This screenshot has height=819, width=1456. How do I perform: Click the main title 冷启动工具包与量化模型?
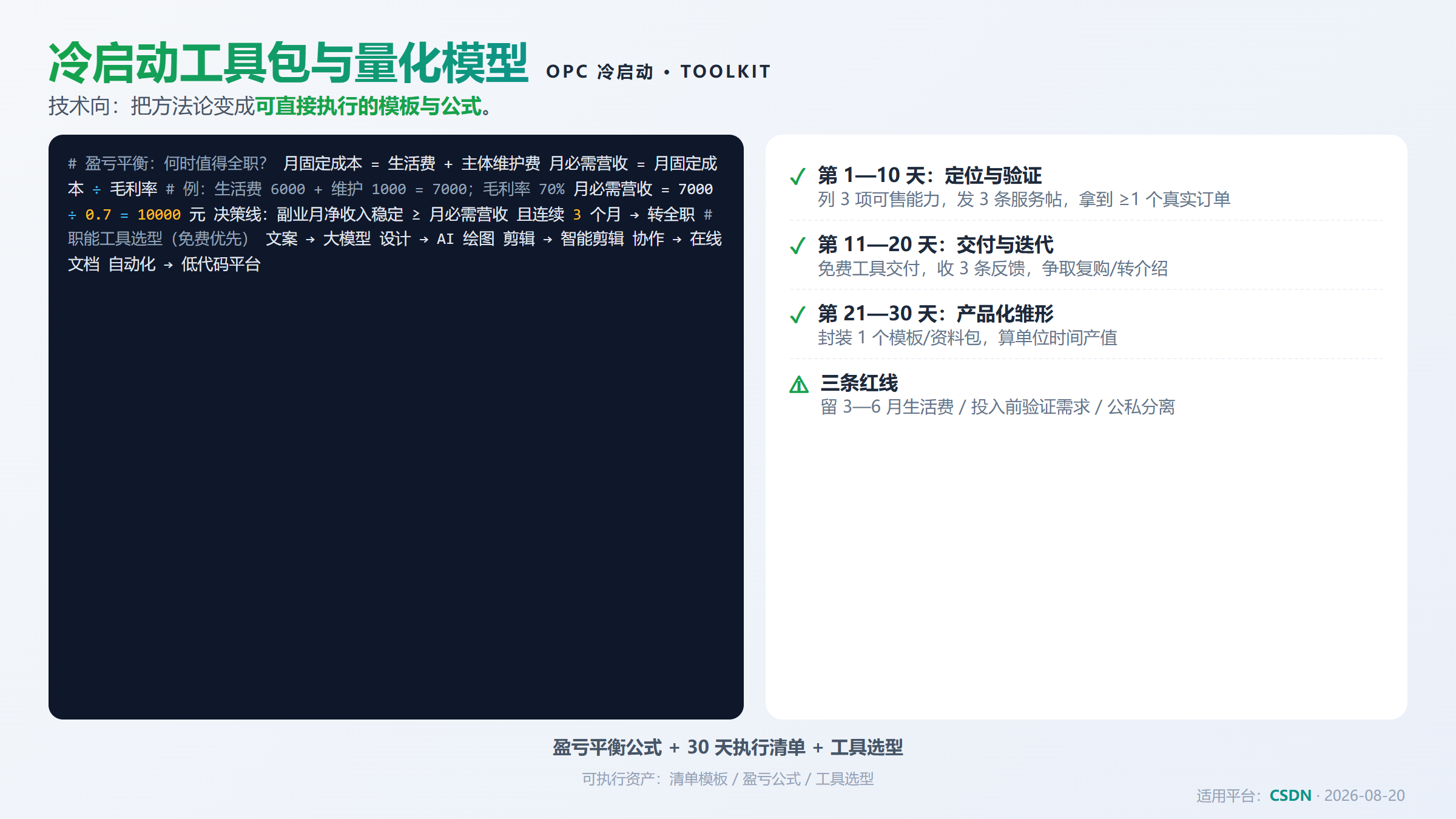288,63
